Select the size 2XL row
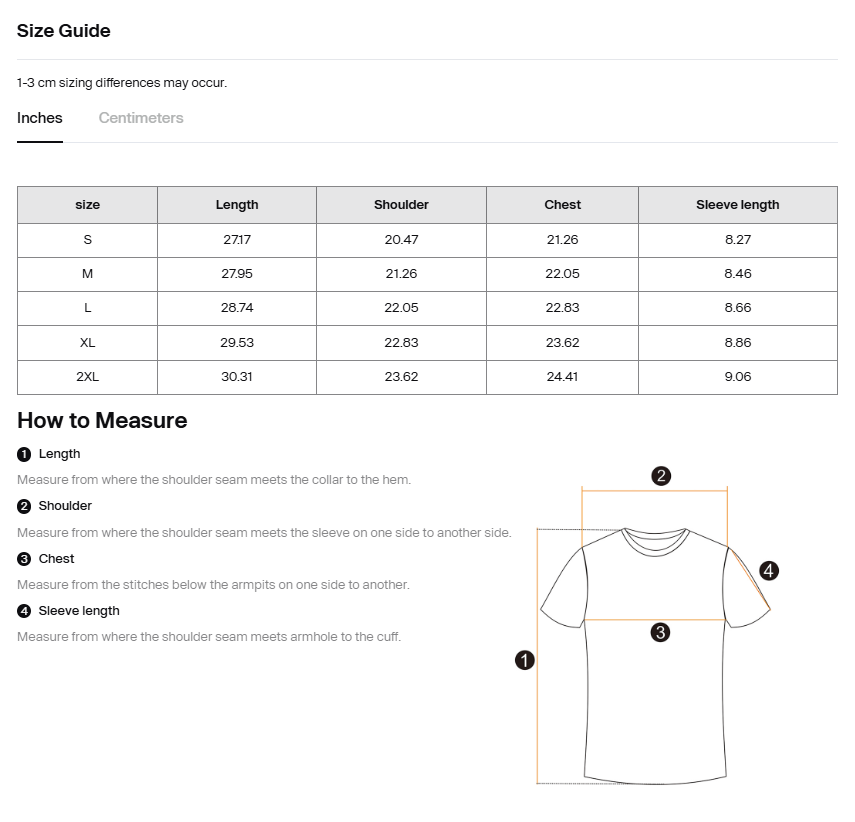Screen dimensions: 855x822 (87, 377)
